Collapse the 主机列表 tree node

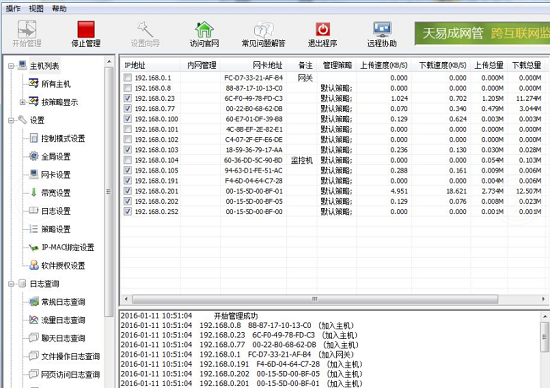11,66
